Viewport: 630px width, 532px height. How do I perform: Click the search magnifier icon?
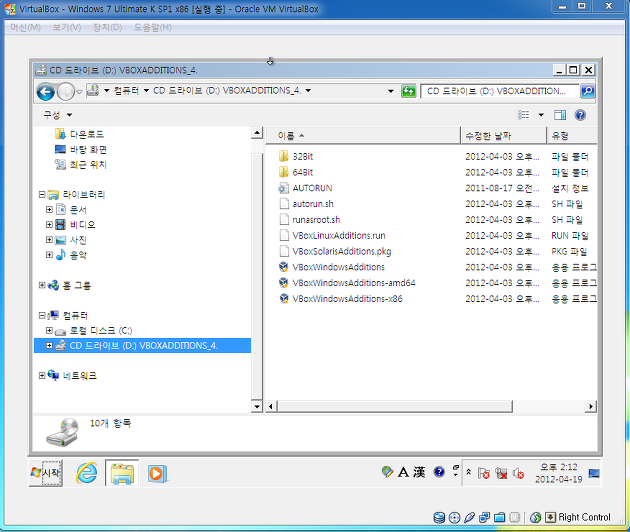coord(587,91)
